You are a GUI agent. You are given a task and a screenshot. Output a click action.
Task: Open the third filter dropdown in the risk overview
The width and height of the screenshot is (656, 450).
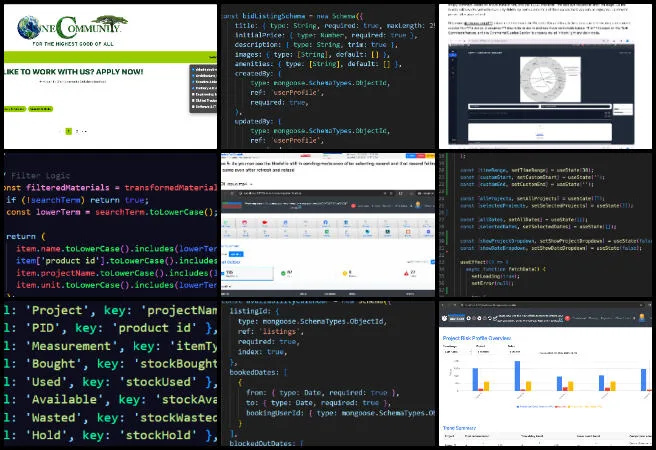click(521, 352)
